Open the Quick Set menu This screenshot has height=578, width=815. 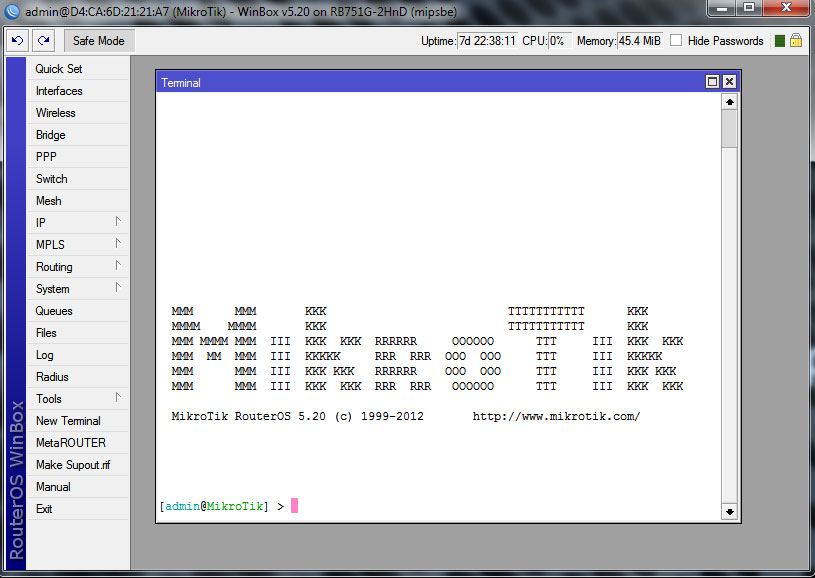pos(77,69)
